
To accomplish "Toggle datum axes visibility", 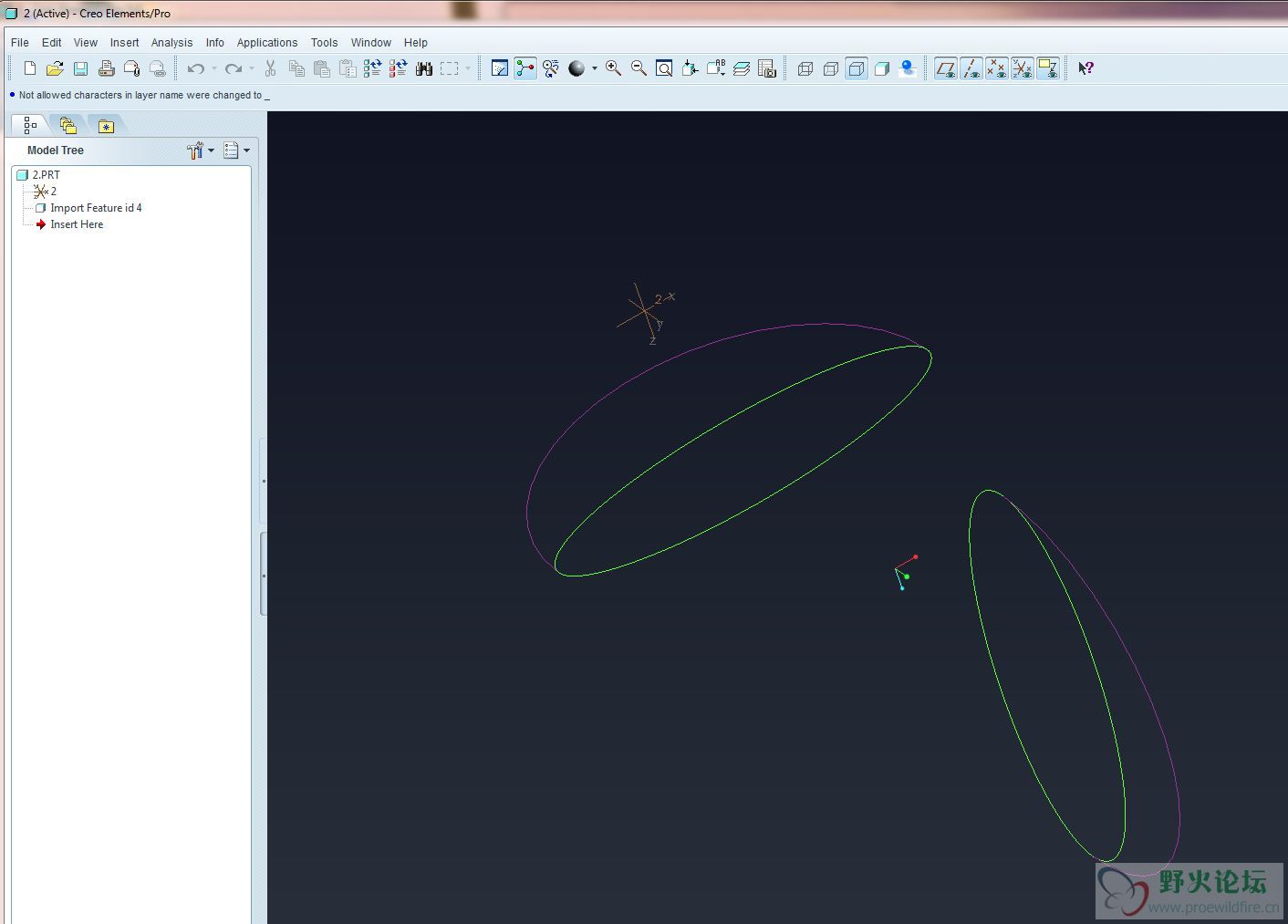I will click(971, 68).
